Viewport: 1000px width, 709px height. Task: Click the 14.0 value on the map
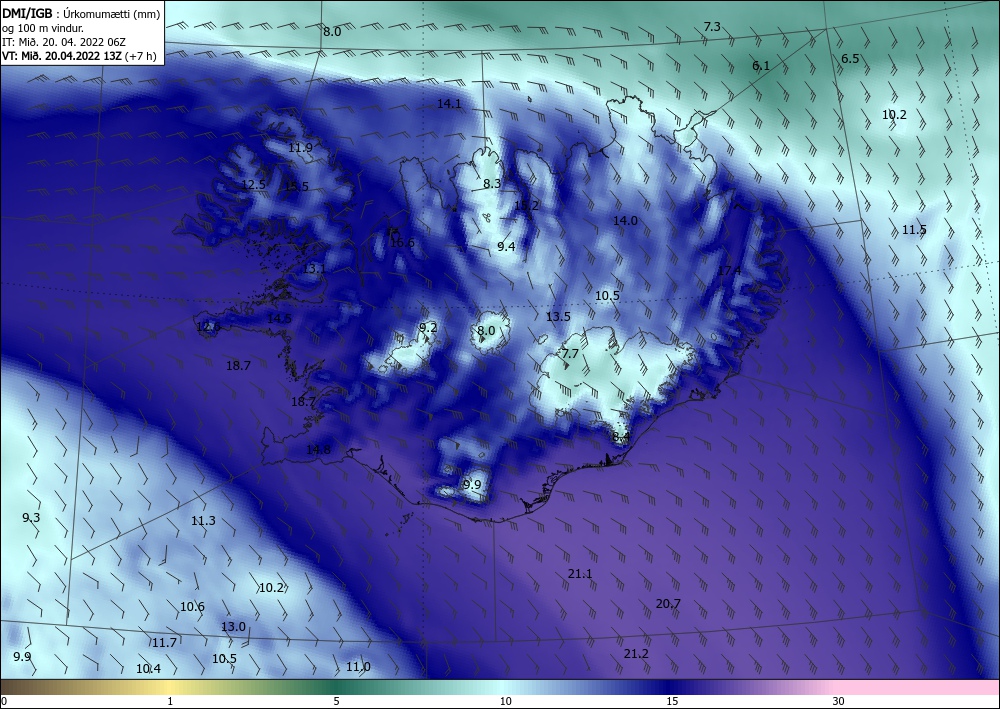(625, 221)
